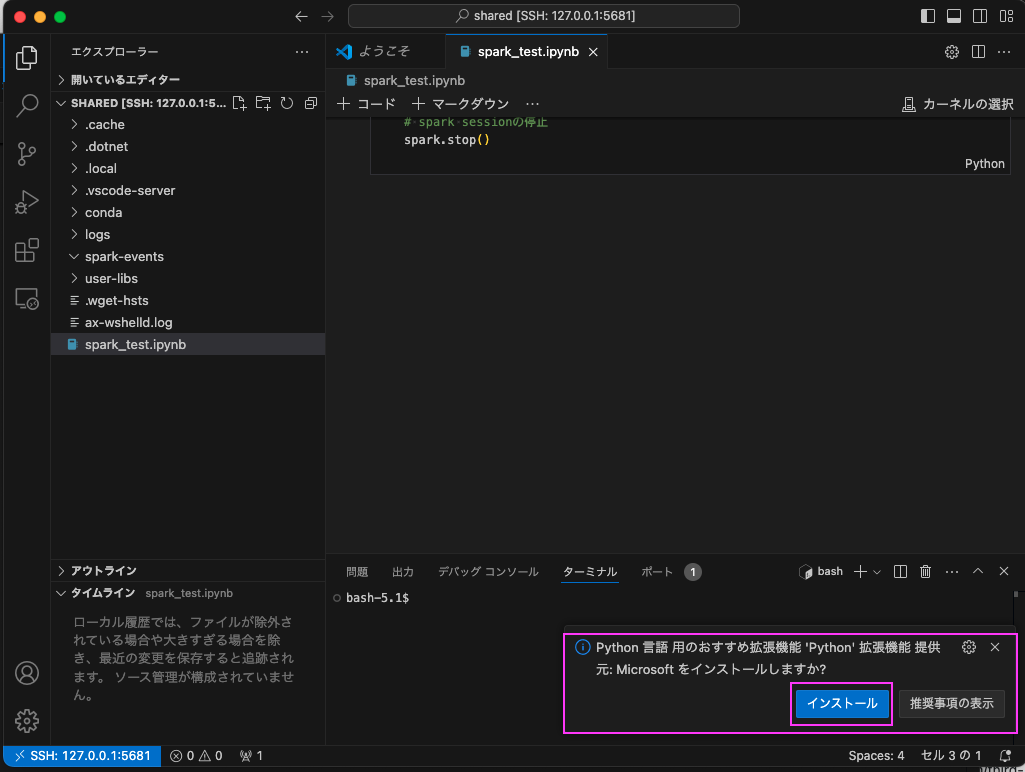Viewport: 1025px width, 772px height.
Task: Open notification settings gear icon
Action: point(969,647)
